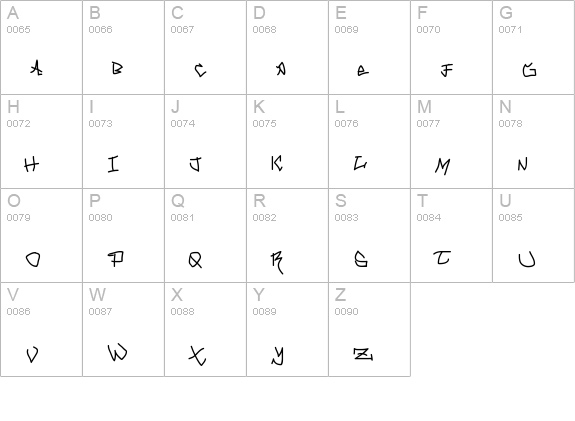Select the handwritten V glyph cell
This screenshot has height=421, width=575.
41,329
